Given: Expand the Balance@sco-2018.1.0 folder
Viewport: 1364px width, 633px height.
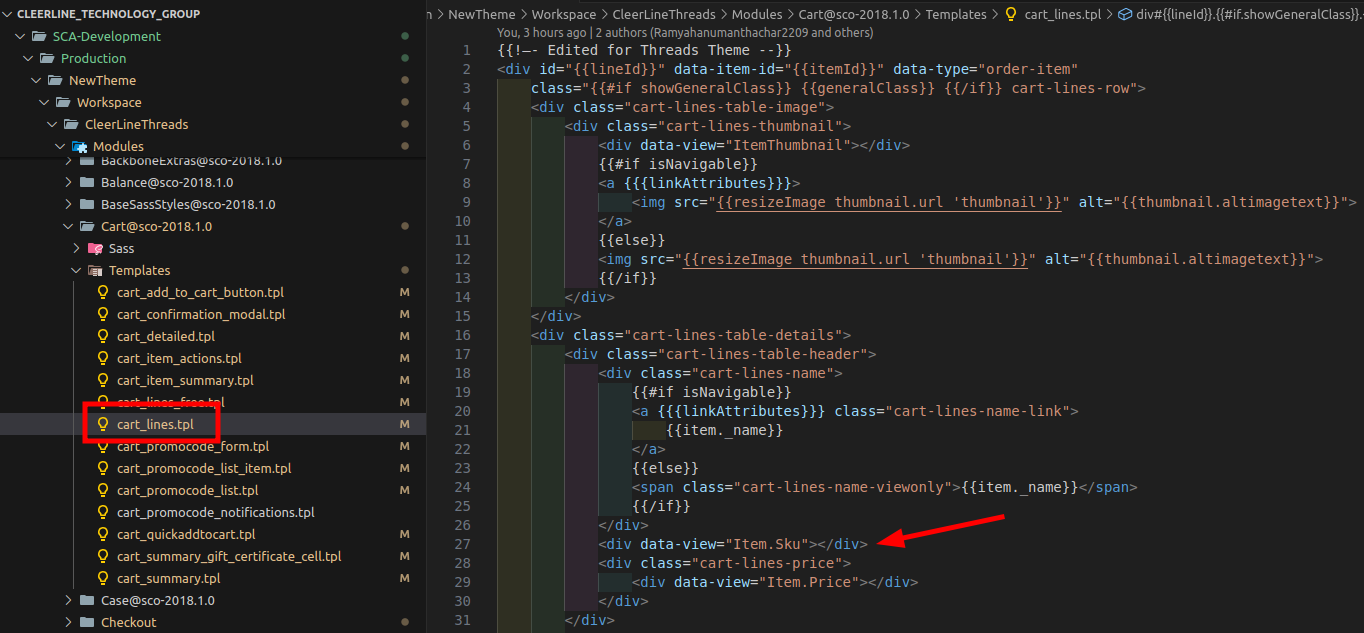Looking at the screenshot, I should [x=68, y=183].
